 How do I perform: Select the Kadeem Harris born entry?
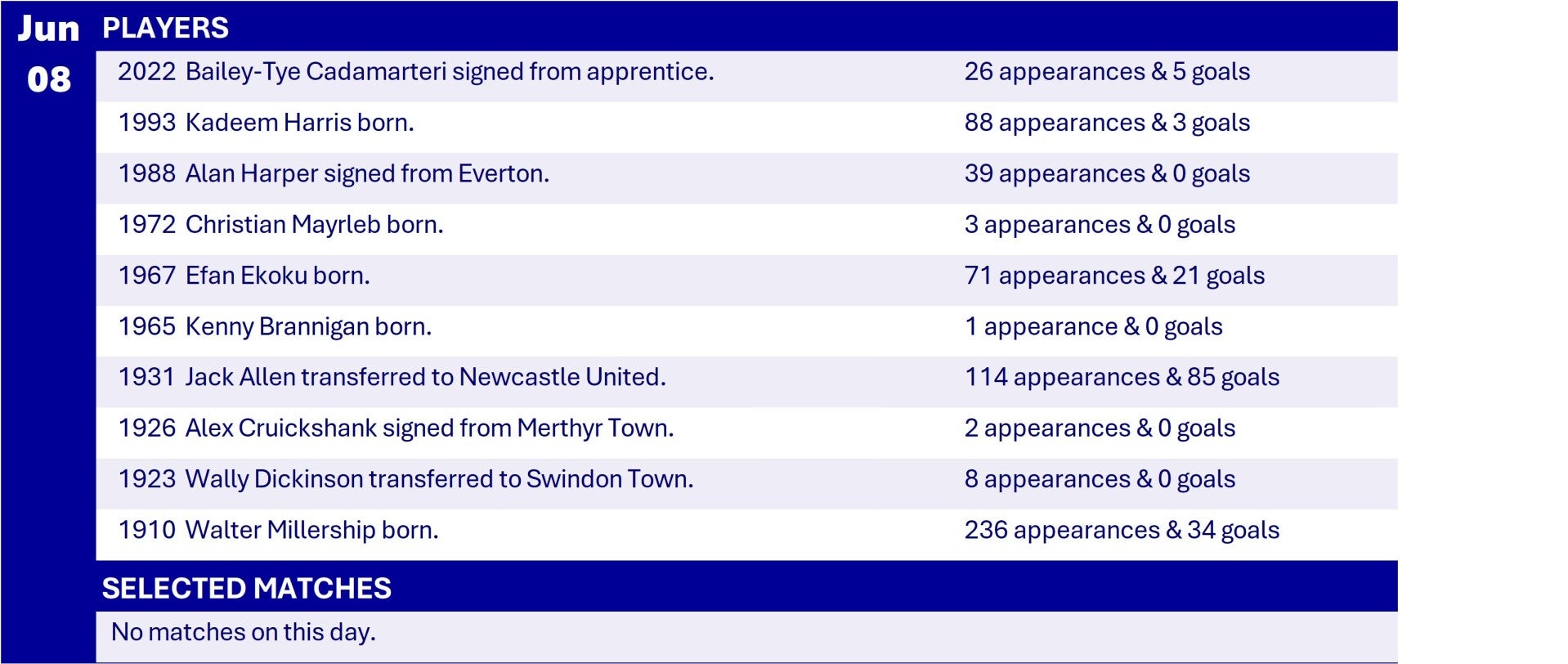pos(266,123)
